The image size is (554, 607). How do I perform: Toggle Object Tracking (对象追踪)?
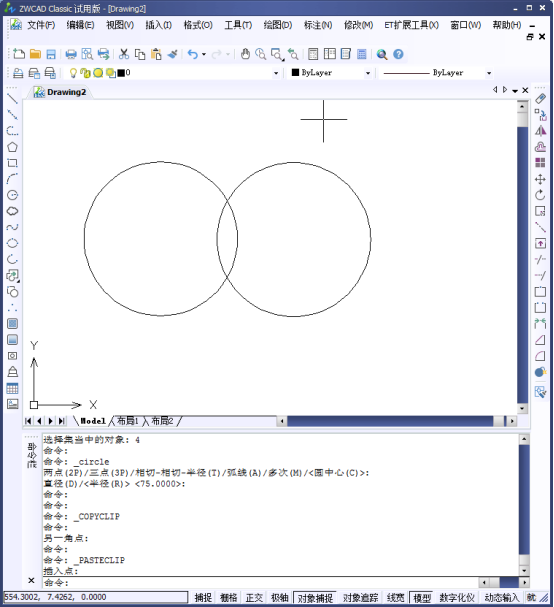click(360, 597)
